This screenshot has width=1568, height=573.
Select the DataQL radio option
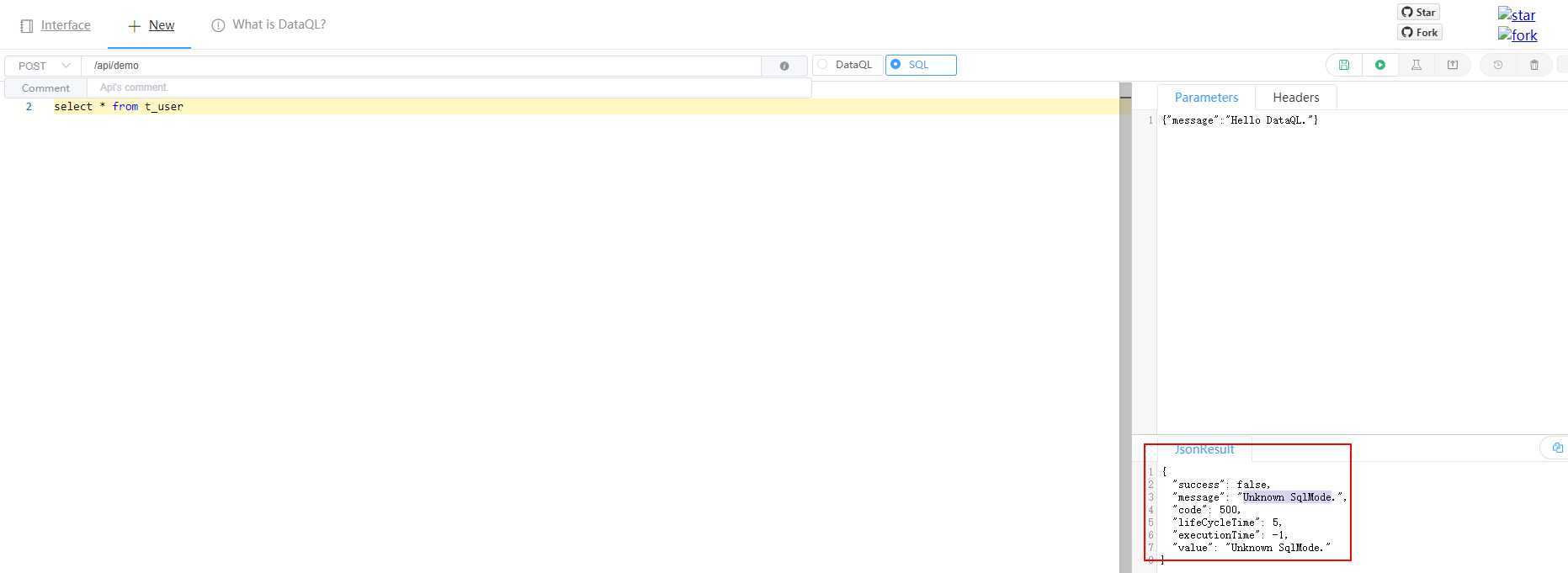pyautogui.click(x=848, y=65)
